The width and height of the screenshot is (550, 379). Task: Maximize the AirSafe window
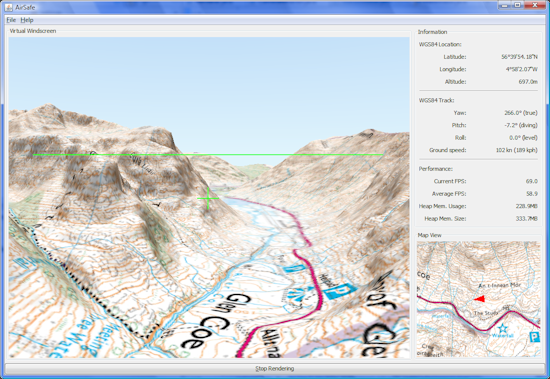(x=517, y=5)
